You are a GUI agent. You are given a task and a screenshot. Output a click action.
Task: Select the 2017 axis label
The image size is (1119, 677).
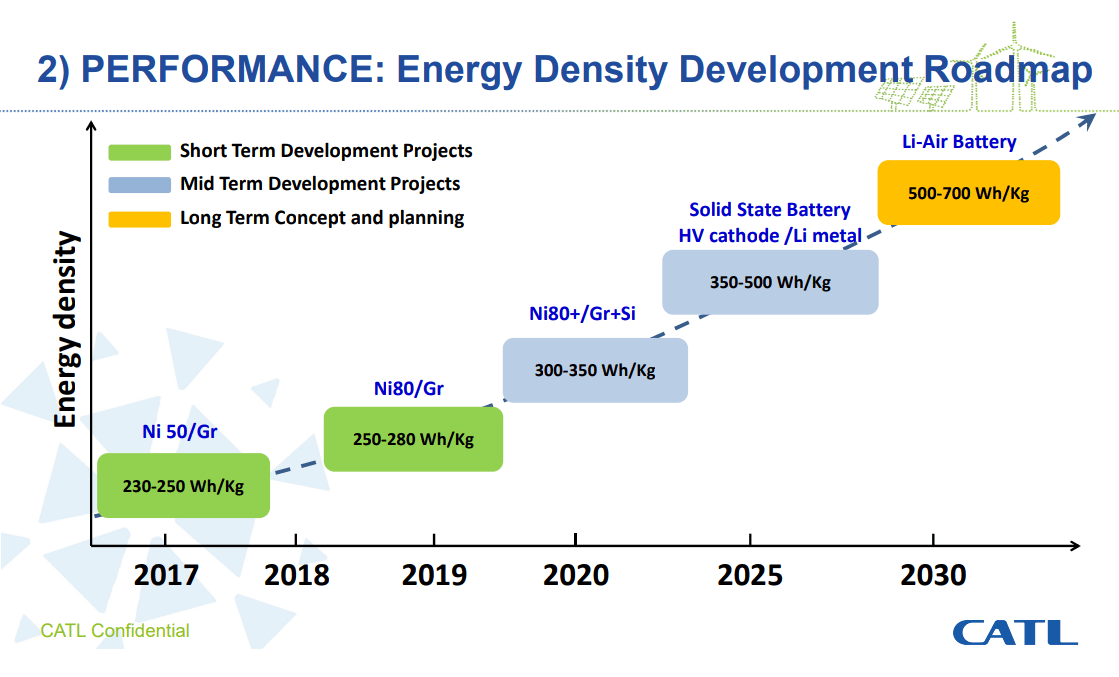pos(168,575)
